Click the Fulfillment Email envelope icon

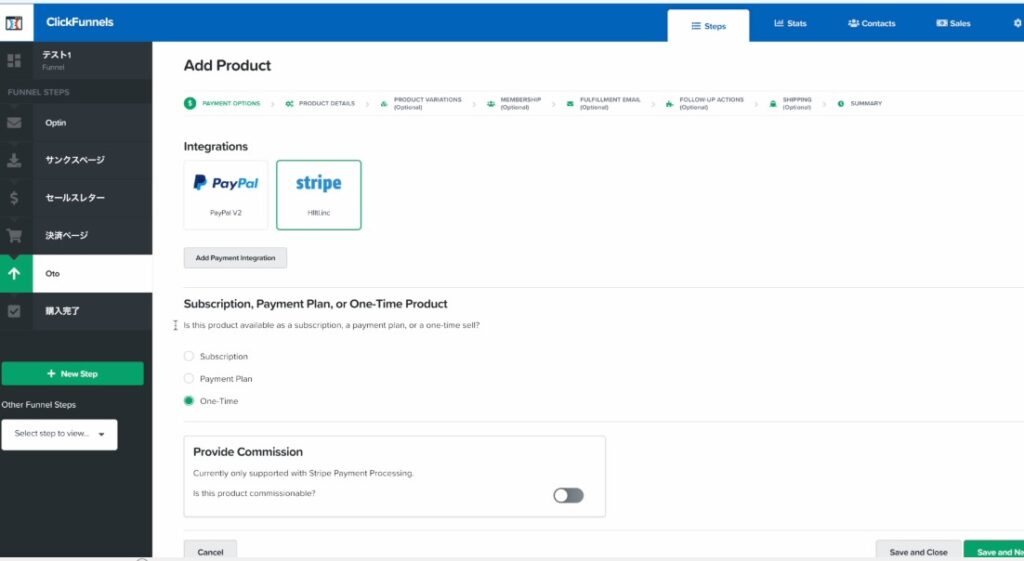[x=569, y=103]
